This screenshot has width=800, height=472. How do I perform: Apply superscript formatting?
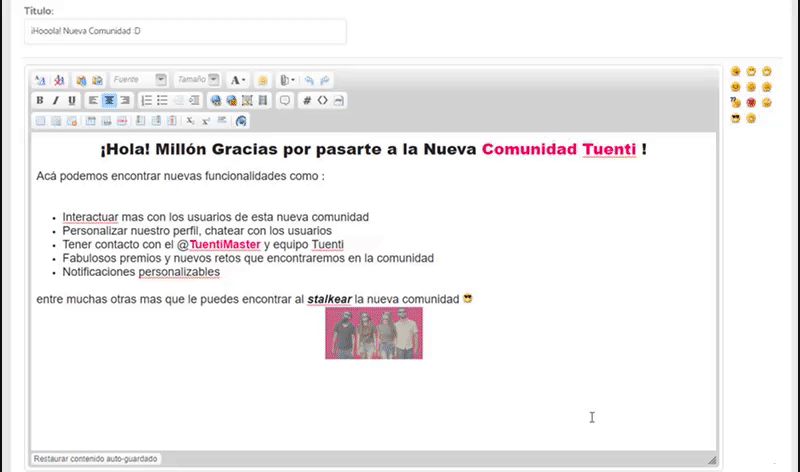point(206,121)
